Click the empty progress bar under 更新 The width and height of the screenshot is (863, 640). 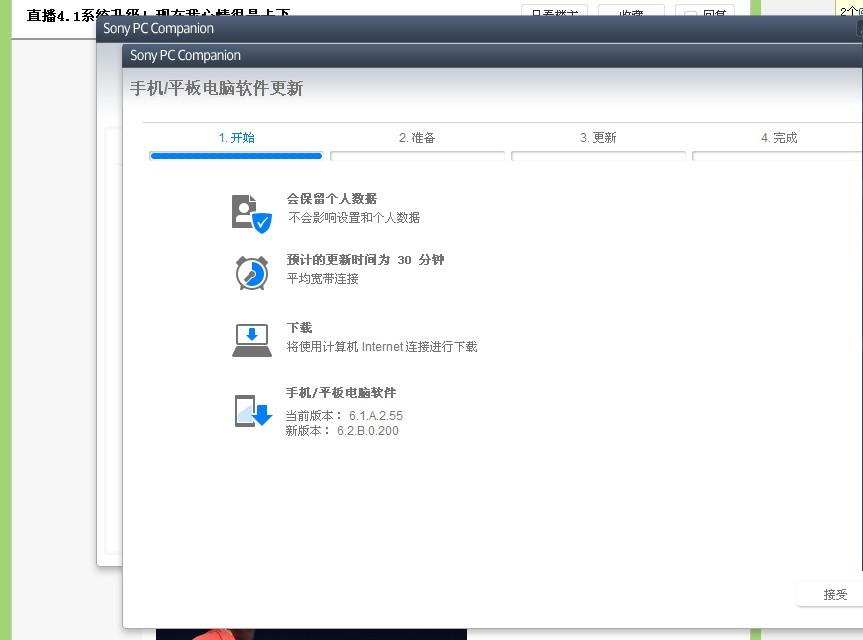(598, 156)
